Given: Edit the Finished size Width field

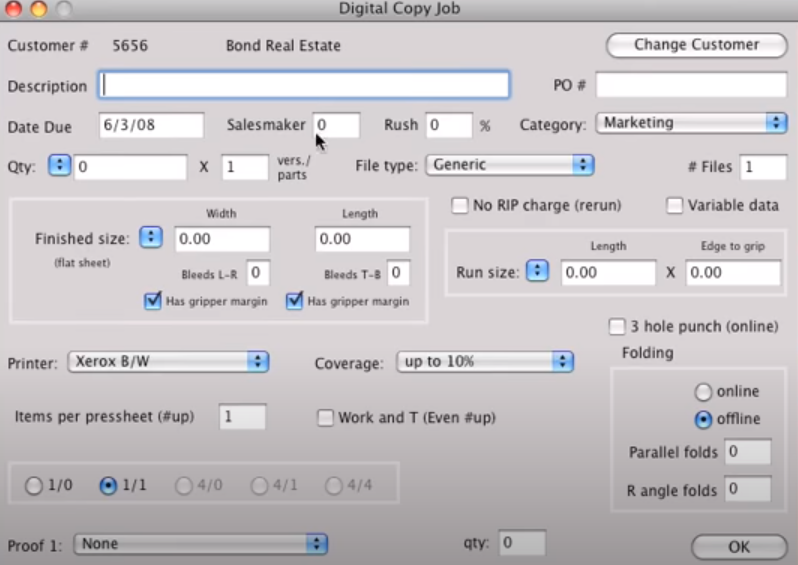Looking at the screenshot, I should point(222,239).
